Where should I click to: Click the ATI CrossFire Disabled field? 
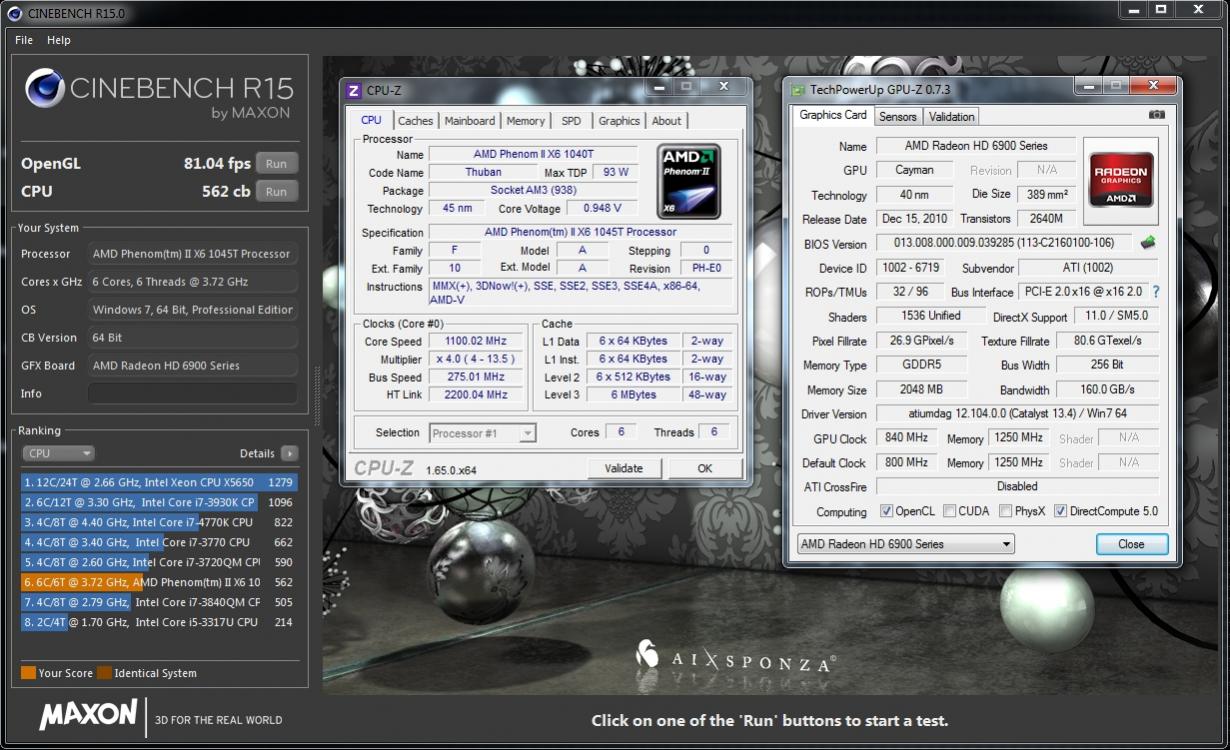pyautogui.click(x=1017, y=486)
